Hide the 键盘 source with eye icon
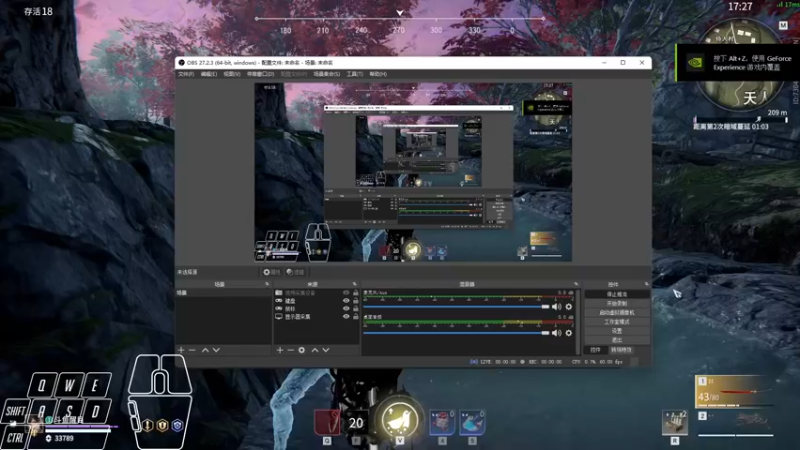This screenshot has height=450, width=800. [x=346, y=301]
